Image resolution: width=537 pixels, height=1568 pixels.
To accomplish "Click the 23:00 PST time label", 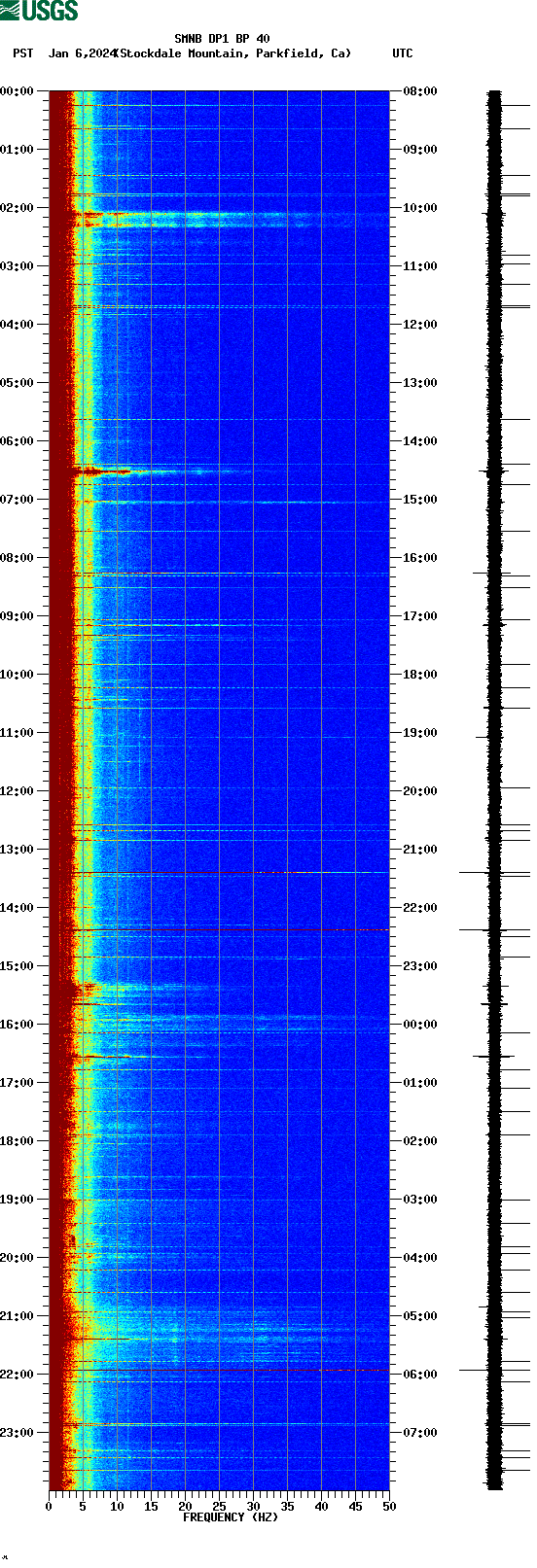I will point(18,1433).
